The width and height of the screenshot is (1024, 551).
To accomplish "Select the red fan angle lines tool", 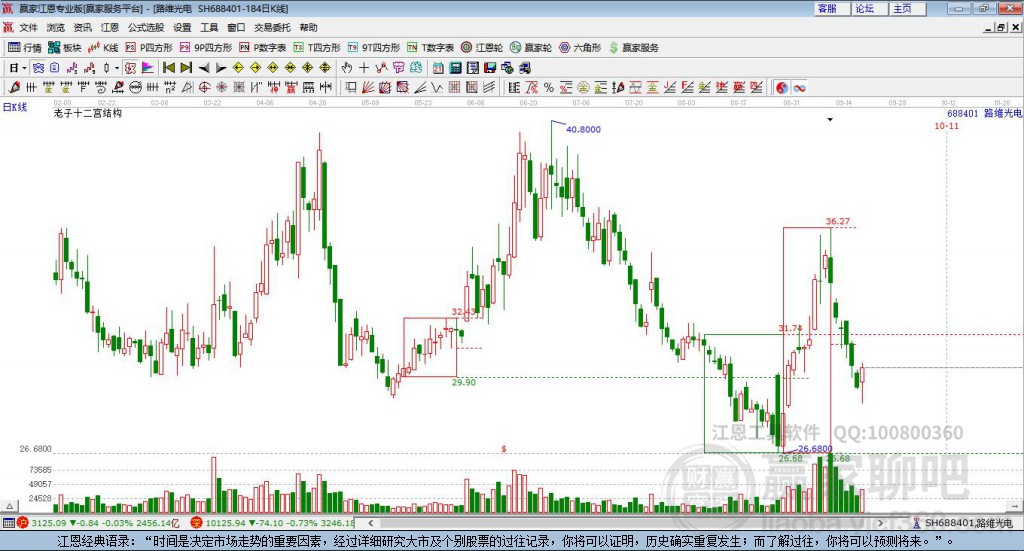I will pos(368,87).
